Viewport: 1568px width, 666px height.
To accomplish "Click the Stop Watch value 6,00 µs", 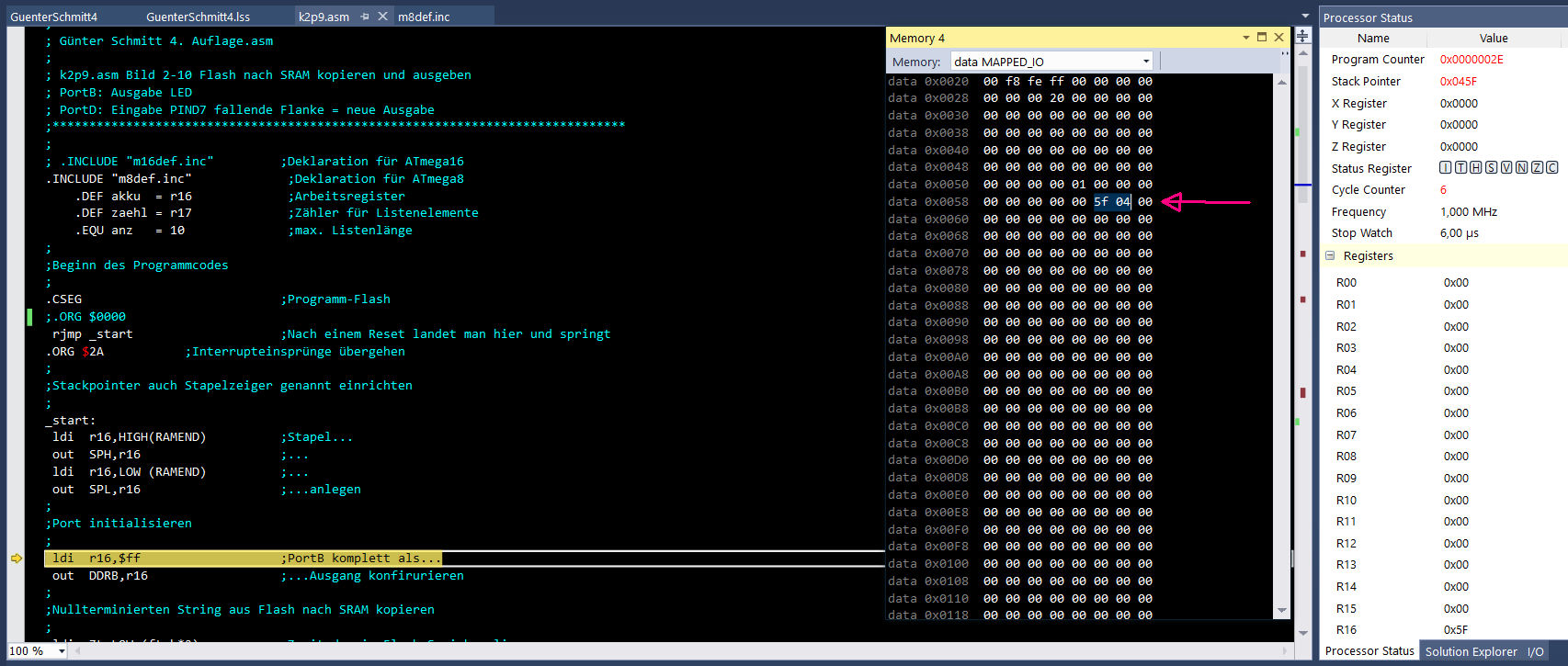I will point(1460,232).
